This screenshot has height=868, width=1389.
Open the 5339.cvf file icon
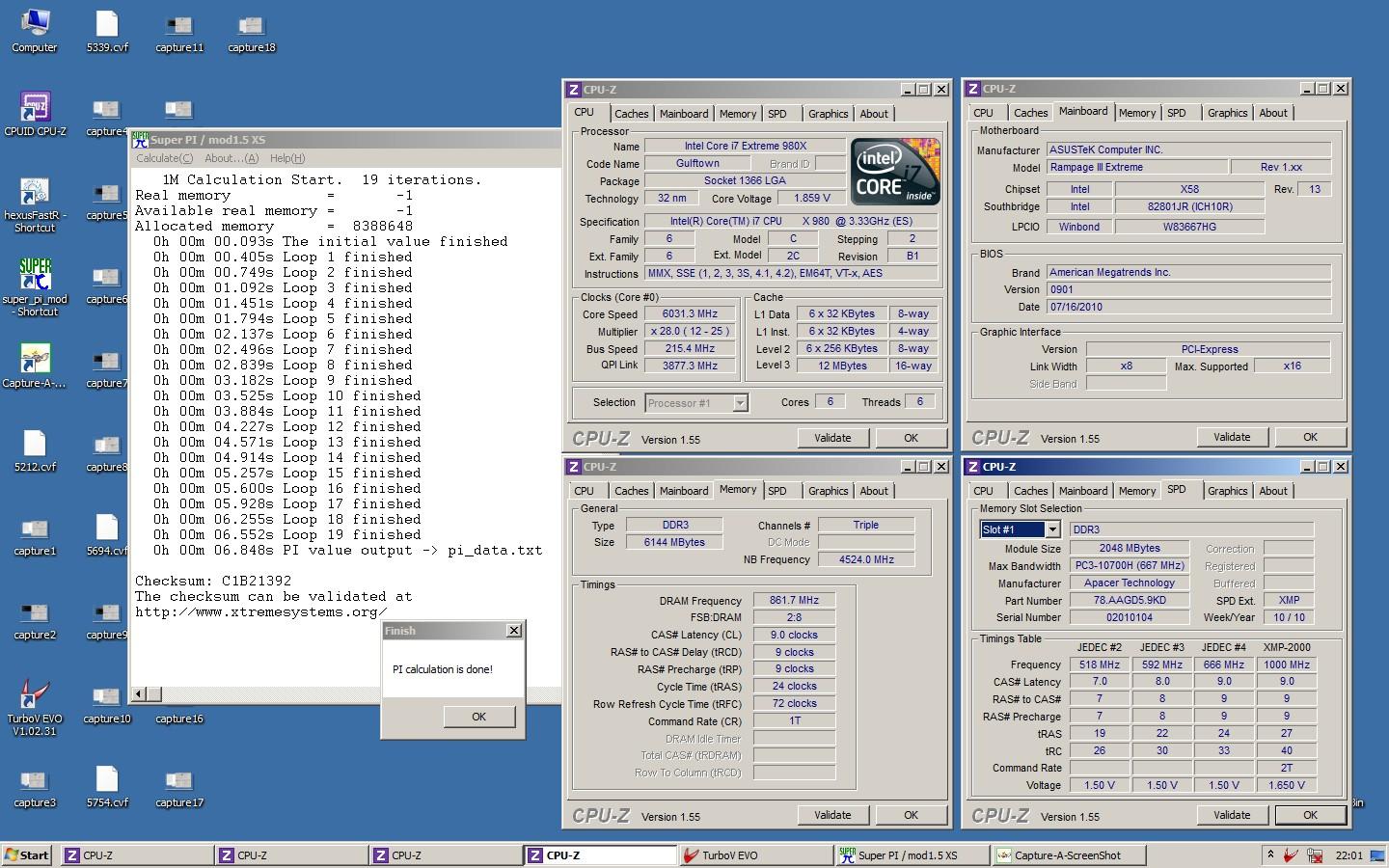point(107,29)
